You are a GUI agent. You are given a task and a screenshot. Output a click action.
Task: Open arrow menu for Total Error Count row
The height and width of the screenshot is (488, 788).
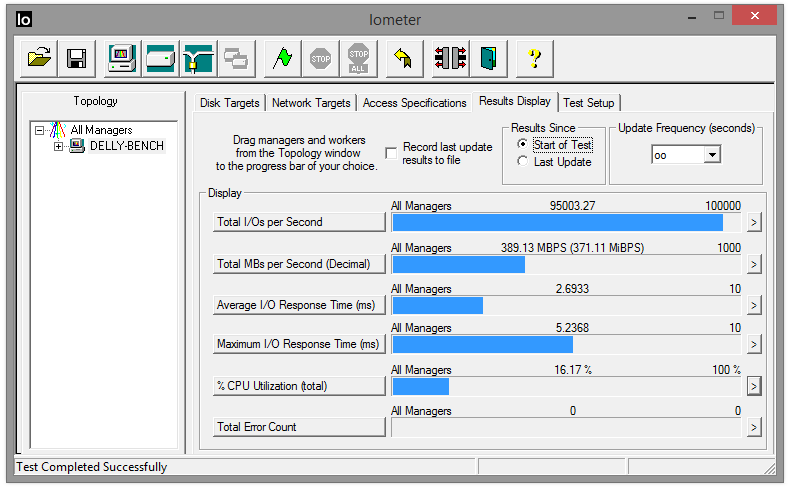753,427
